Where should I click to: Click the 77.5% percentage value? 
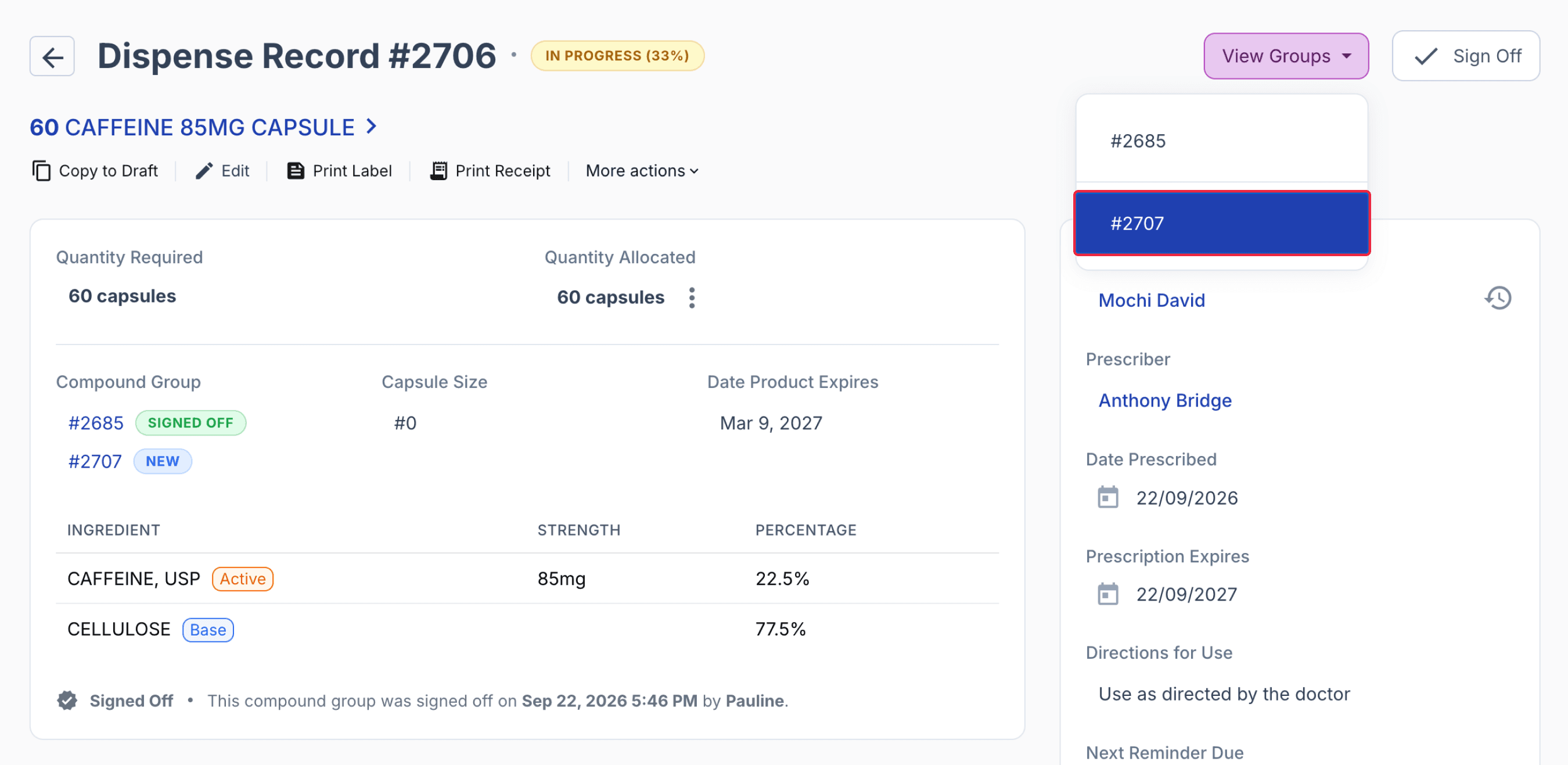781,629
